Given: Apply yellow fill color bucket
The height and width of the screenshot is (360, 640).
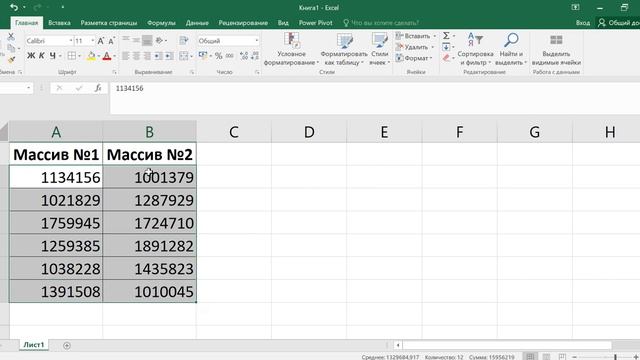Looking at the screenshot, I should [91, 56].
